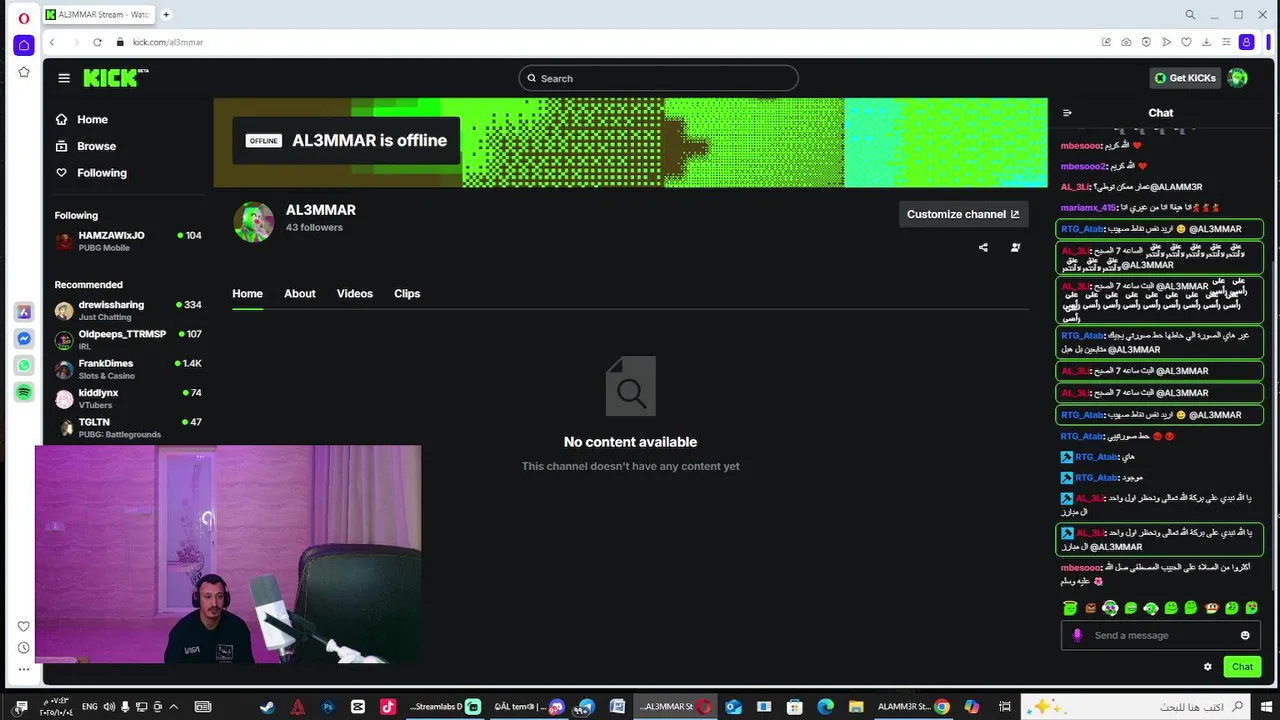Open Opera downloads icon
The height and width of the screenshot is (720, 1280).
point(1206,42)
